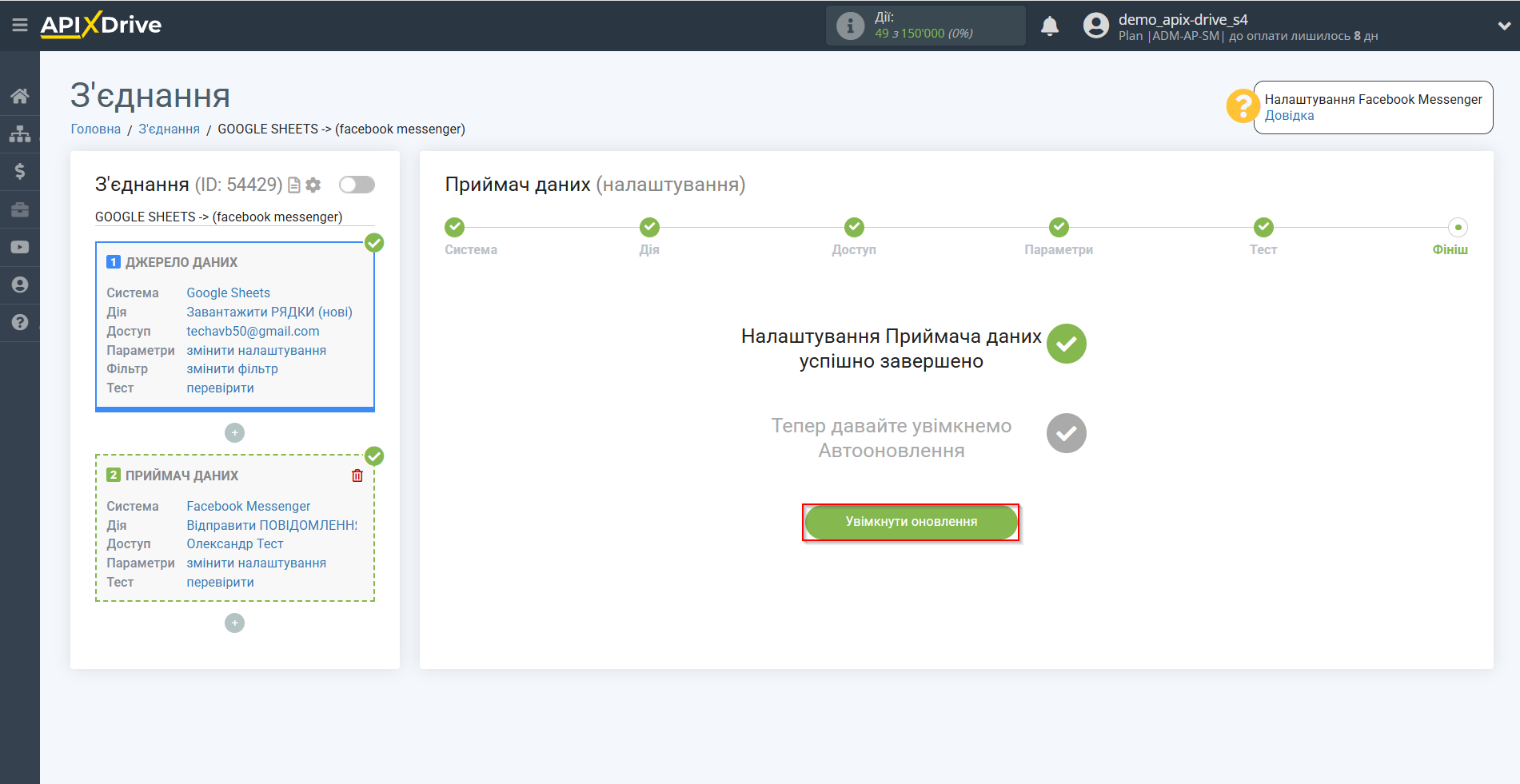The image size is (1520, 784).
Task: Click green check on data receiver block
Action: pos(374,456)
